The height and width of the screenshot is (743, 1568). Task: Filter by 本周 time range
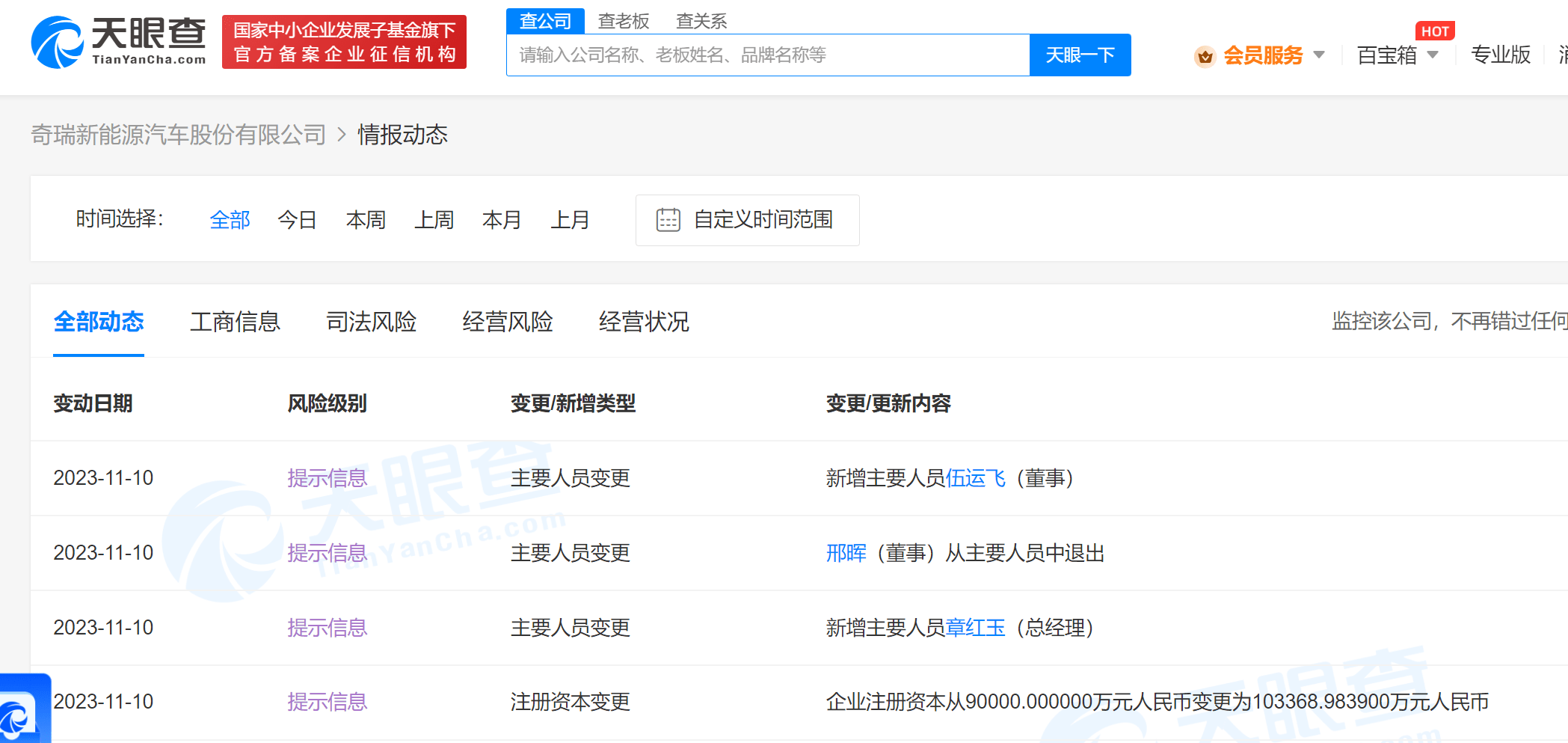366,220
